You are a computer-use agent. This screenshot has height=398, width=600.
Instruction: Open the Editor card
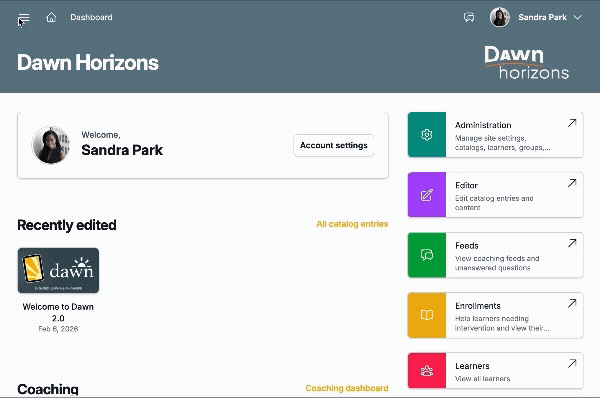pyautogui.click(x=496, y=195)
